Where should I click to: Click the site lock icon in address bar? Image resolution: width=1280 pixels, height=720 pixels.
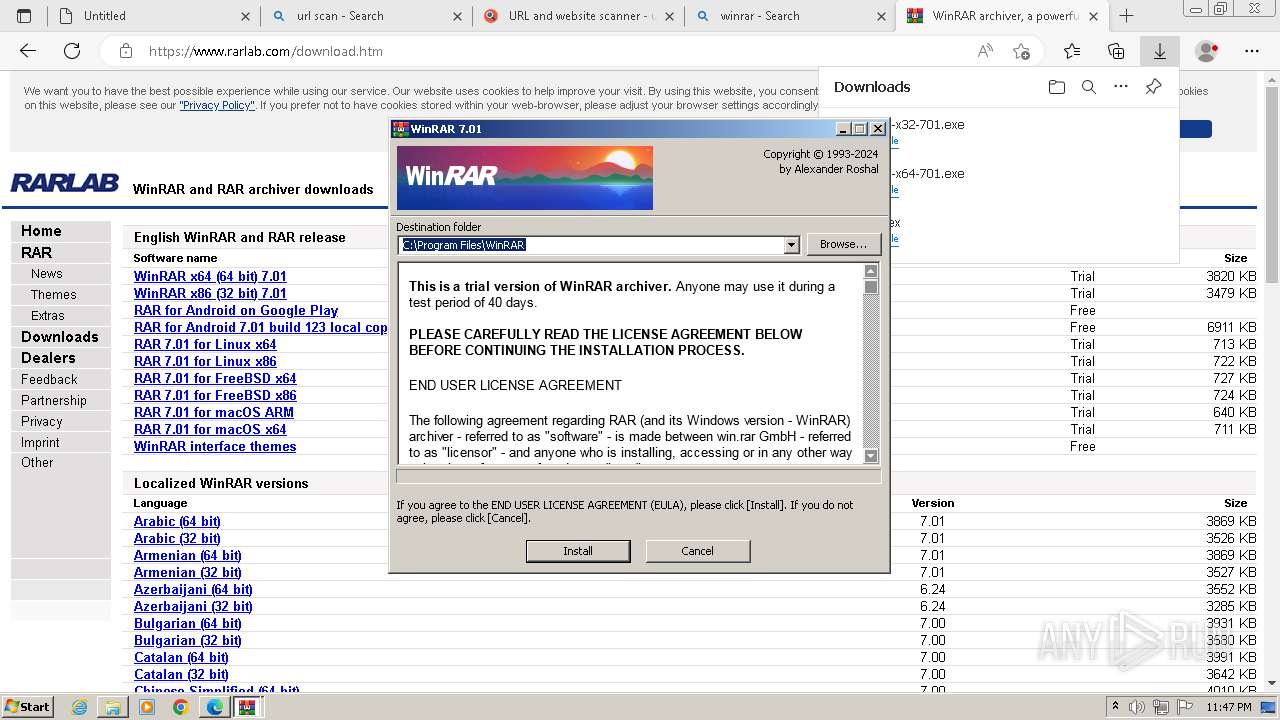coord(125,51)
